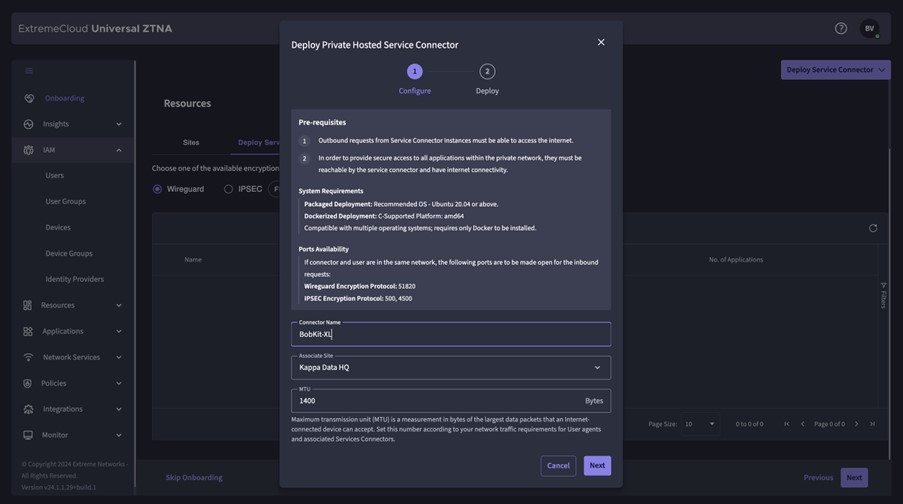
Task: Open the BV user avatar menu
Action: point(869,29)
